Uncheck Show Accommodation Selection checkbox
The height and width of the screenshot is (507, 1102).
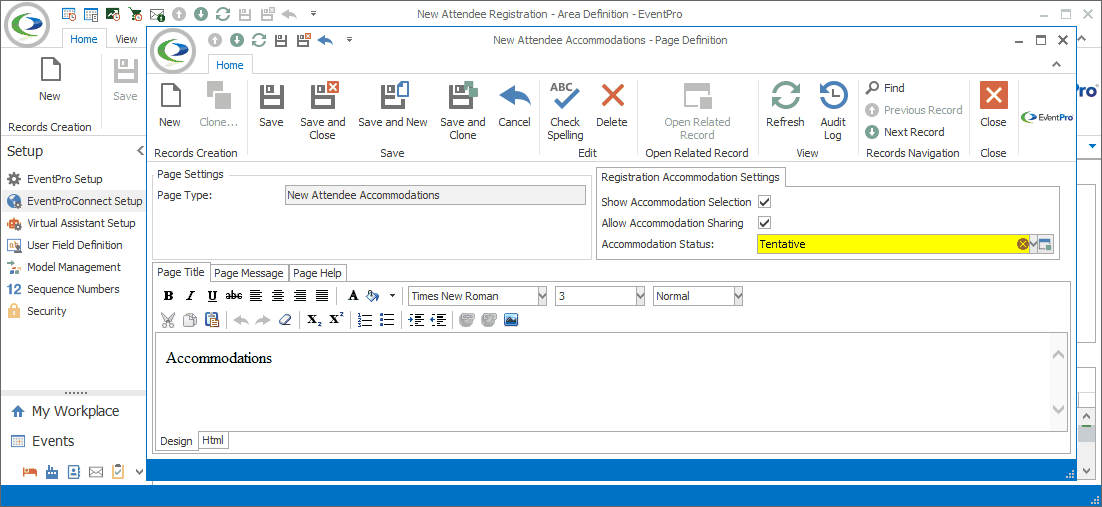(765, 202)
